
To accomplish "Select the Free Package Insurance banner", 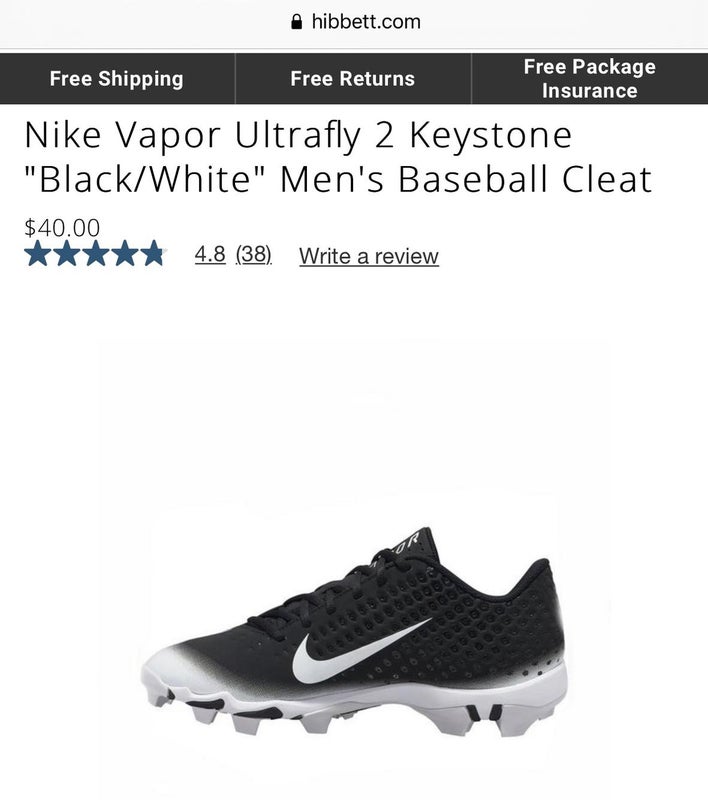I will point(590,79).
